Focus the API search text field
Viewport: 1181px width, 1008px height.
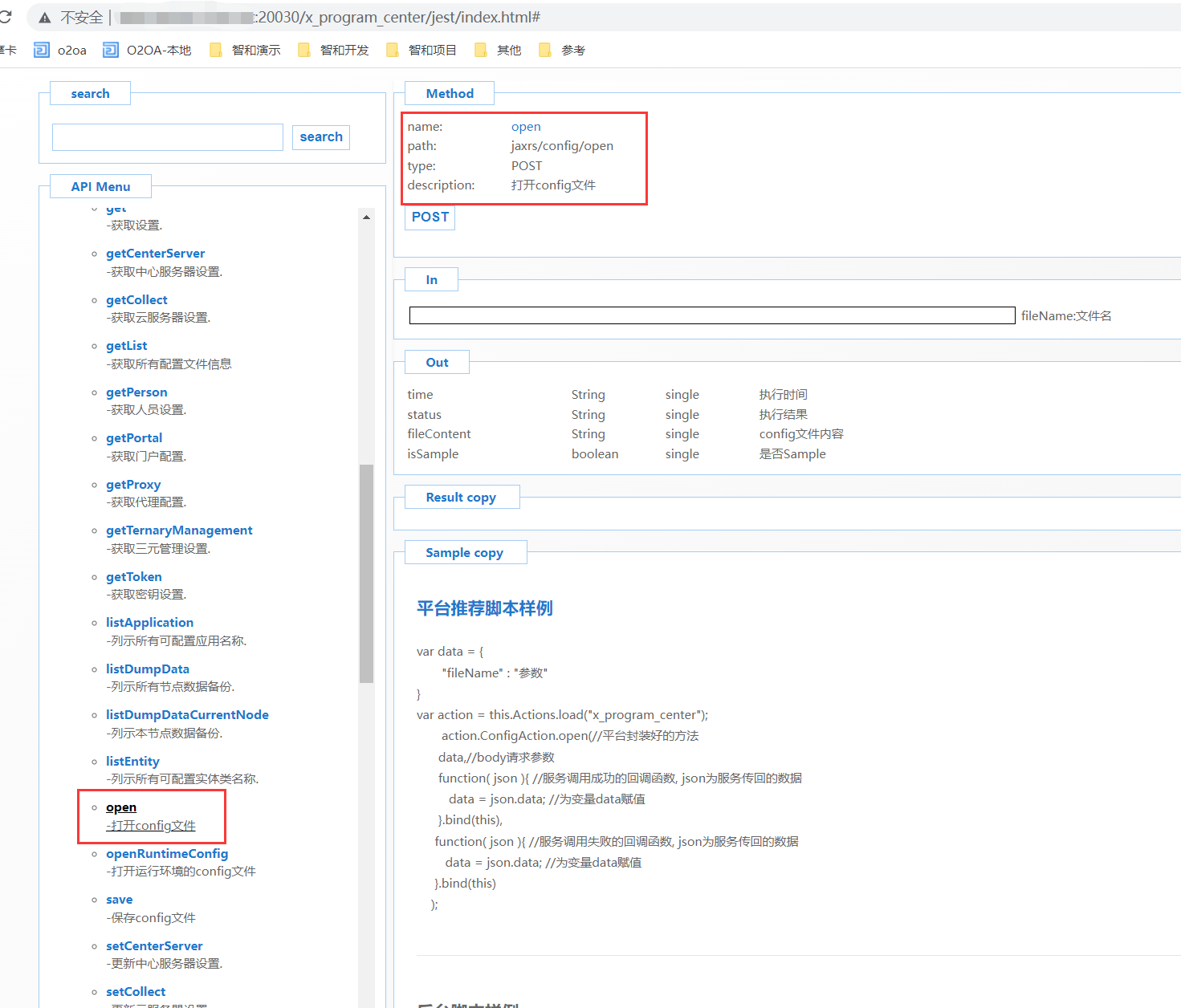(x=167, y=137)
